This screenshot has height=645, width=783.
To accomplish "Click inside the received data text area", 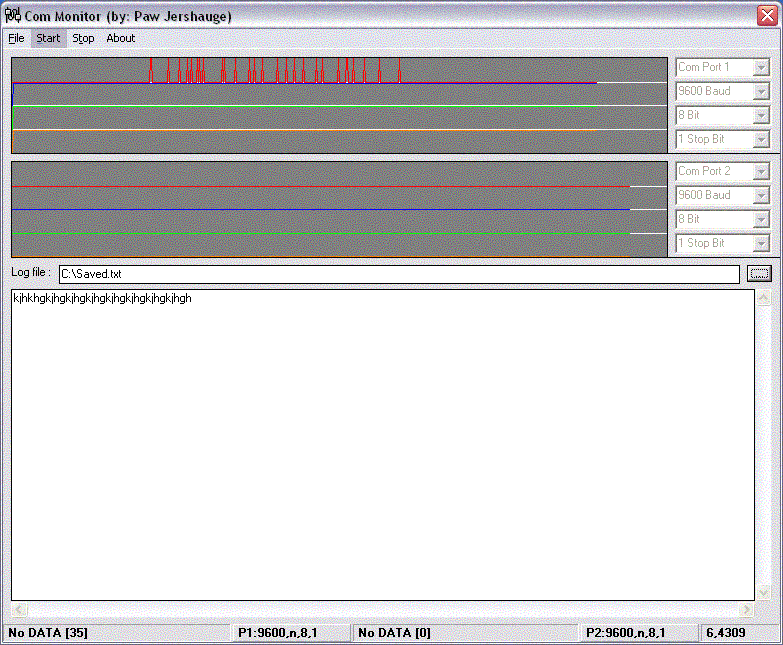I will tap(382, 445).
